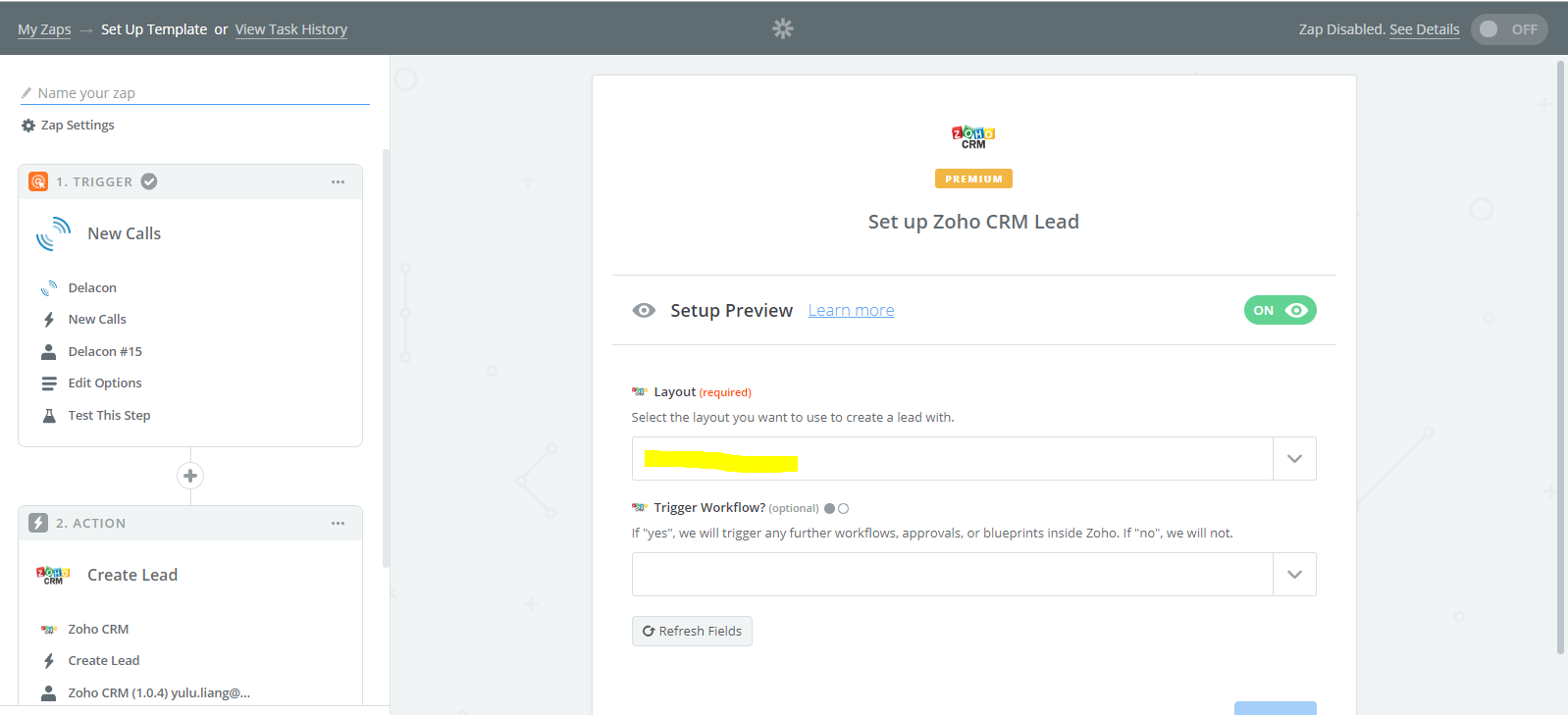Open Zap Settings

78,125
